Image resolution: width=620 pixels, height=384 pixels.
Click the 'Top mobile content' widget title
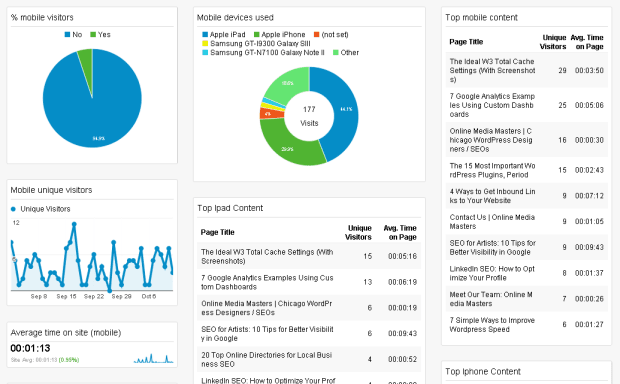point(481,17)
